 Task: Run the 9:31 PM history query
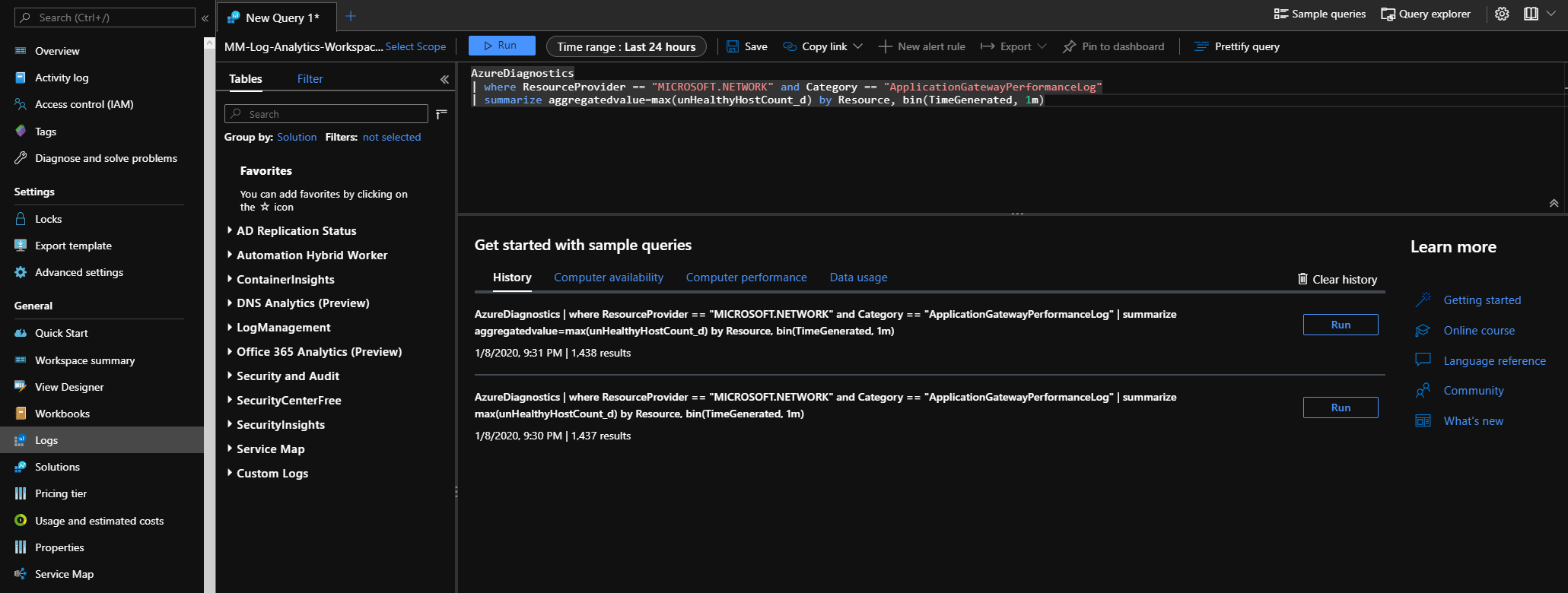pos(1341,325)
